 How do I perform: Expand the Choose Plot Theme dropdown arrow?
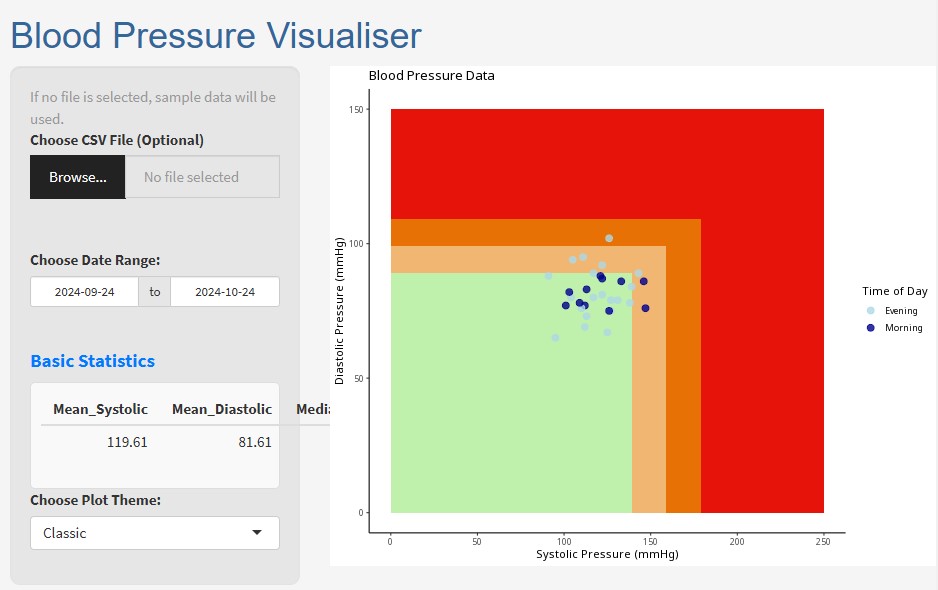tap(257, 533)
